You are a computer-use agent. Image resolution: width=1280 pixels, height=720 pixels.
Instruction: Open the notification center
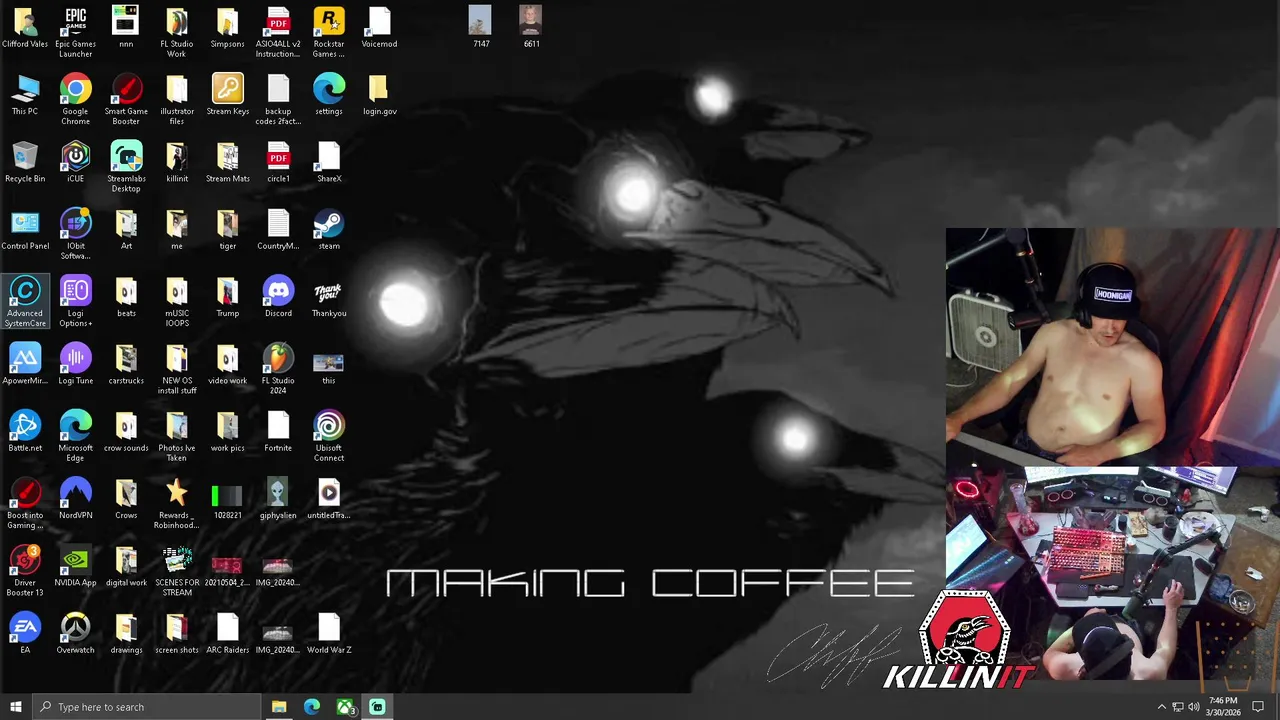[x=1258, y=707]
